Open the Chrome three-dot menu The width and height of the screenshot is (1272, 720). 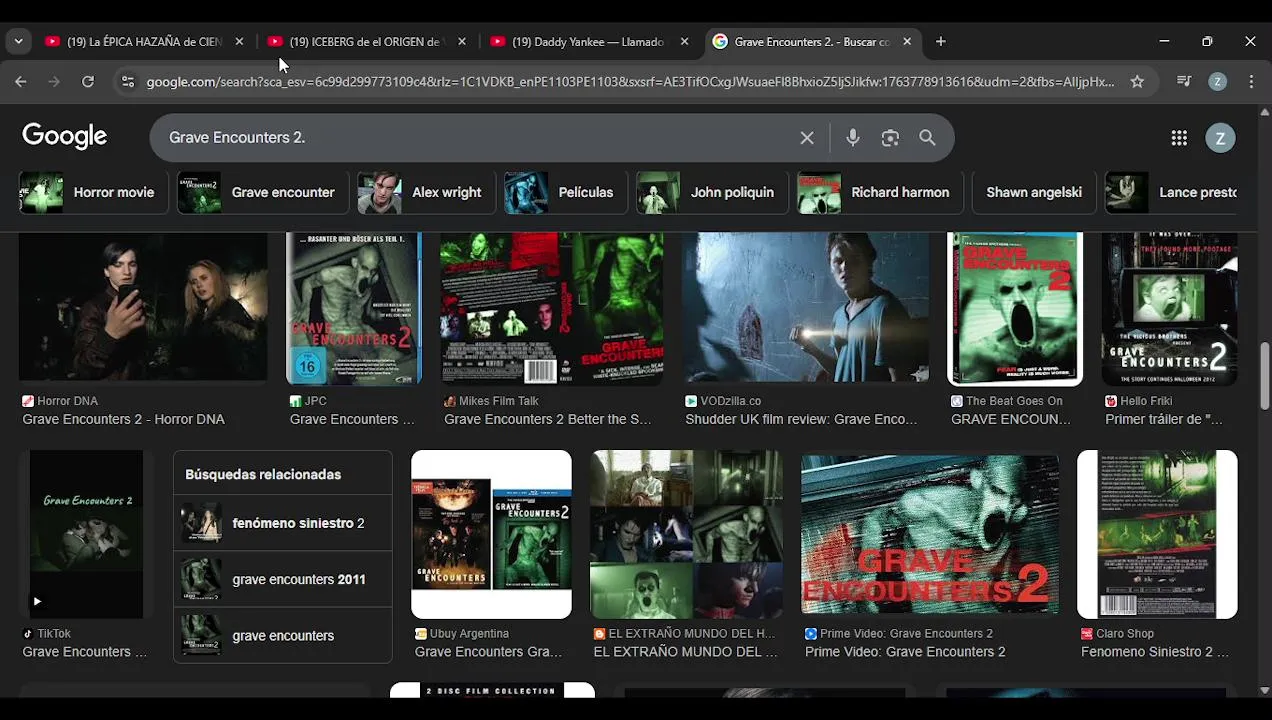click(x=1251, y=82)
